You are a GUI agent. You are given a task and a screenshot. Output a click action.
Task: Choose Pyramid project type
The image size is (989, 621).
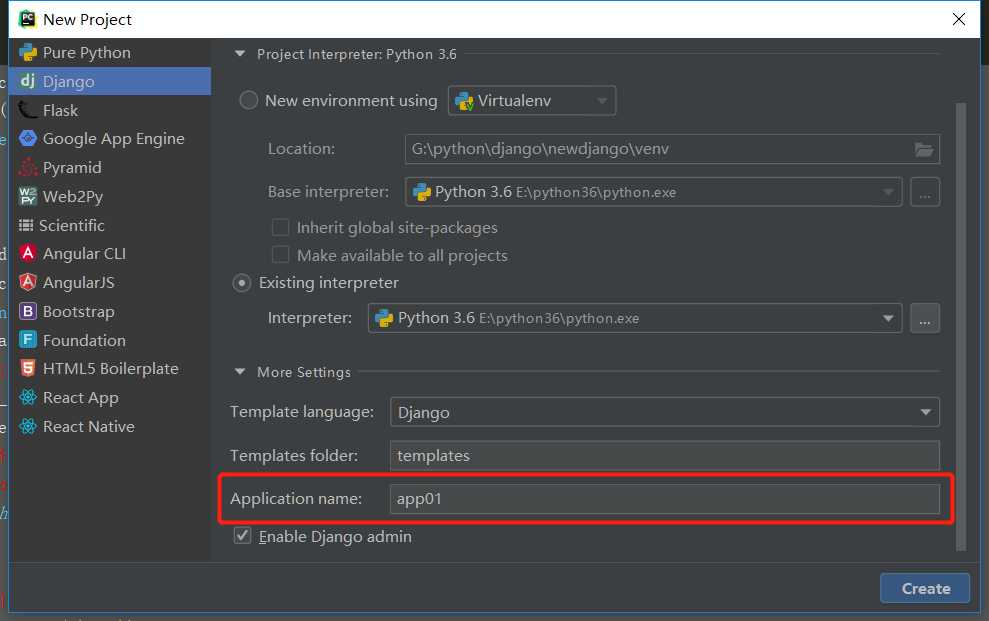pyautogui.click(x=110, y=167)
